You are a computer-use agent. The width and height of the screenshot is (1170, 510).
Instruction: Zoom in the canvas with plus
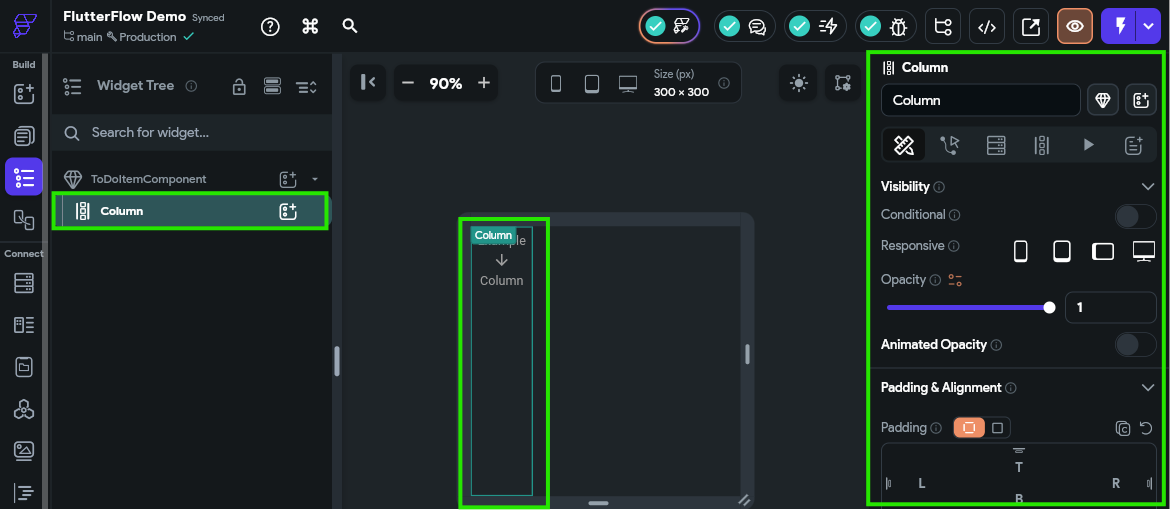tap(484, 83)
